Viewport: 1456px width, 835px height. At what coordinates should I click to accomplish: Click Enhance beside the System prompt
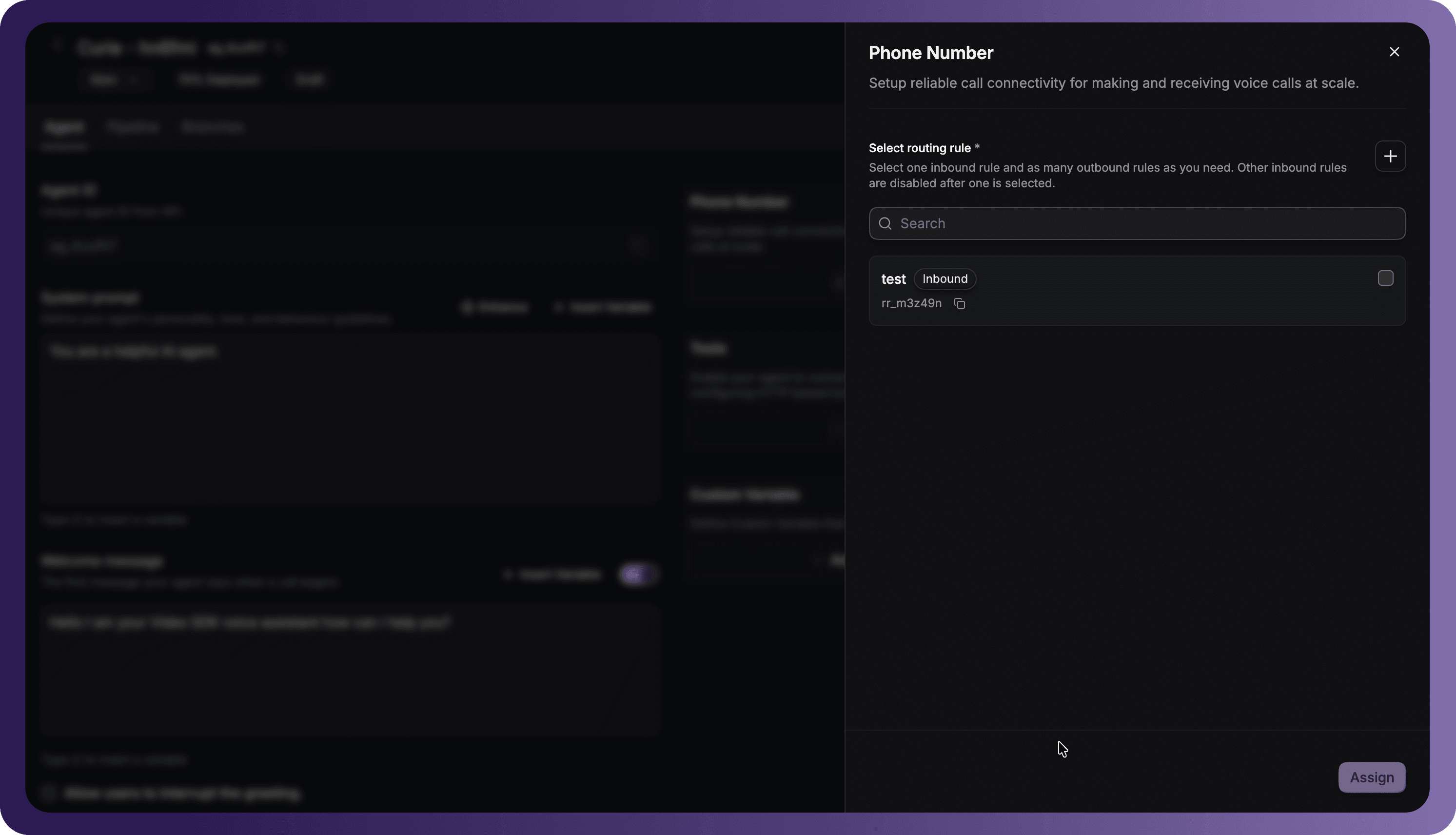[x=495, y=307]
